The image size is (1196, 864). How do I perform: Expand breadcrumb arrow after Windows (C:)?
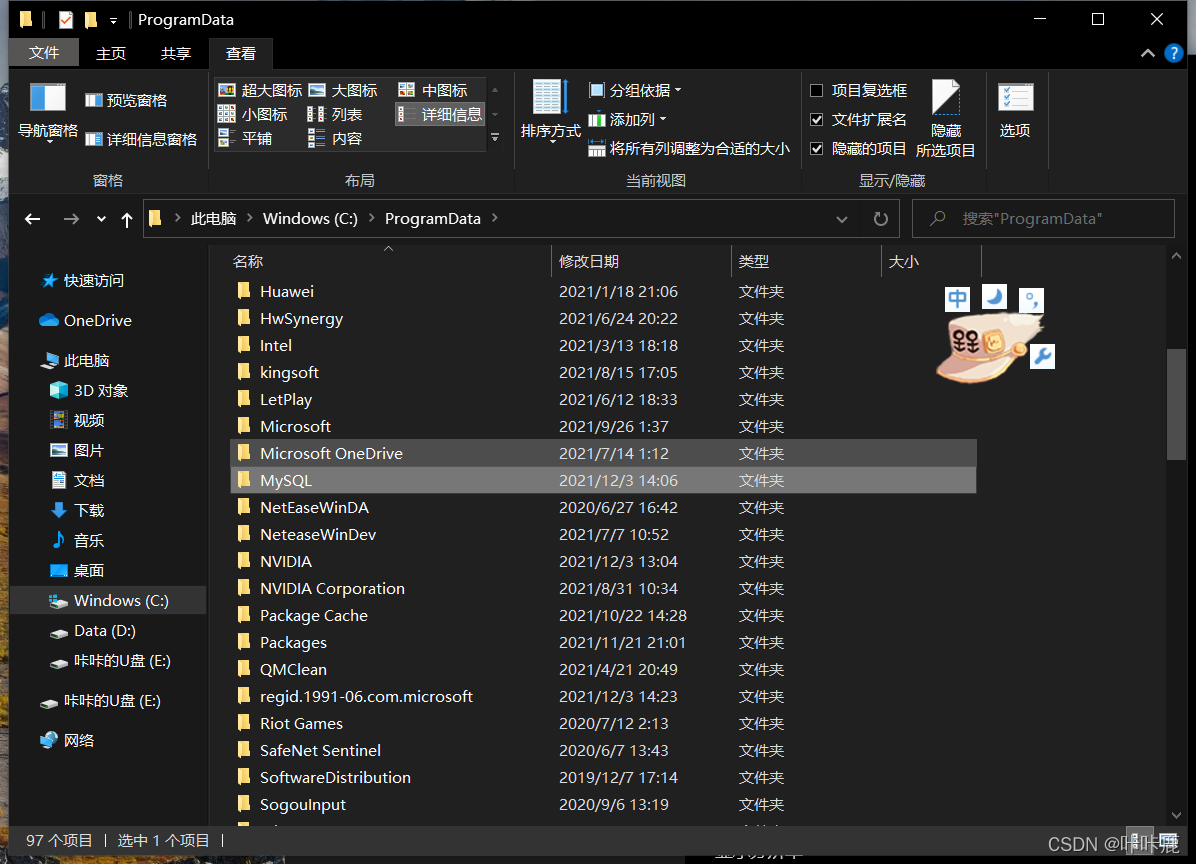coord(371,218)
